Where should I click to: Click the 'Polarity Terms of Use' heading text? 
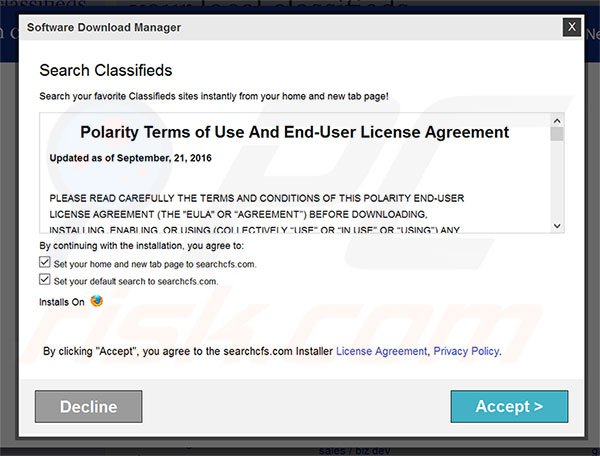tap(294, 132)
